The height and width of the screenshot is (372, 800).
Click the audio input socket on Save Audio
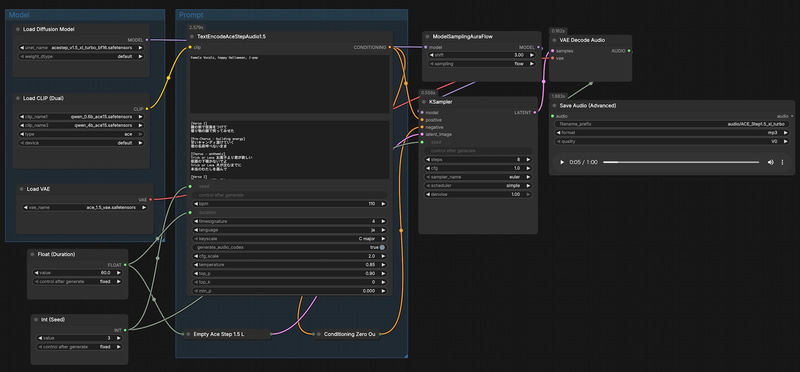[553, 116]
